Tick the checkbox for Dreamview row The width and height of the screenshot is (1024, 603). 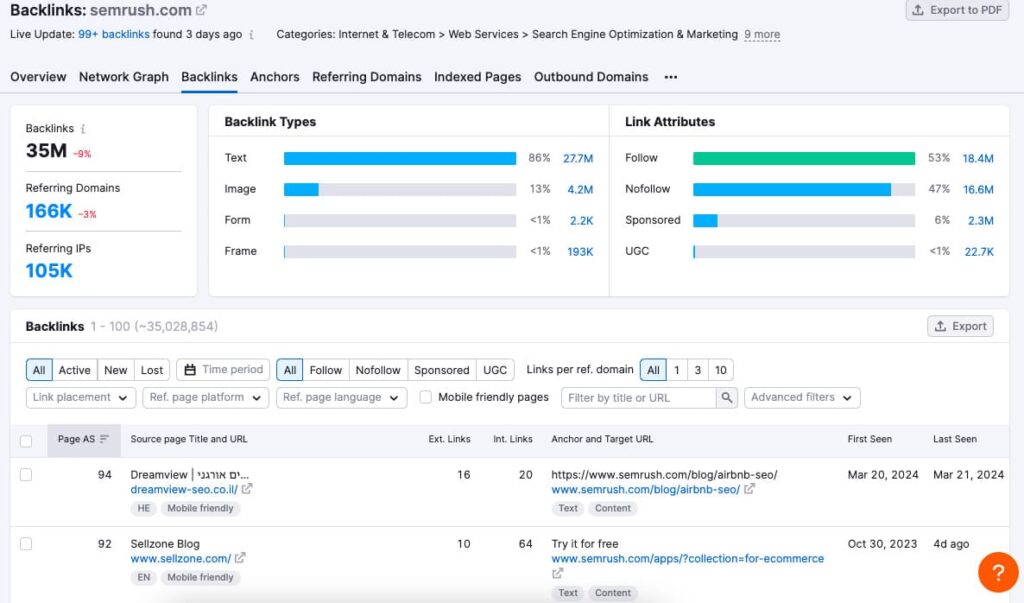26,475
